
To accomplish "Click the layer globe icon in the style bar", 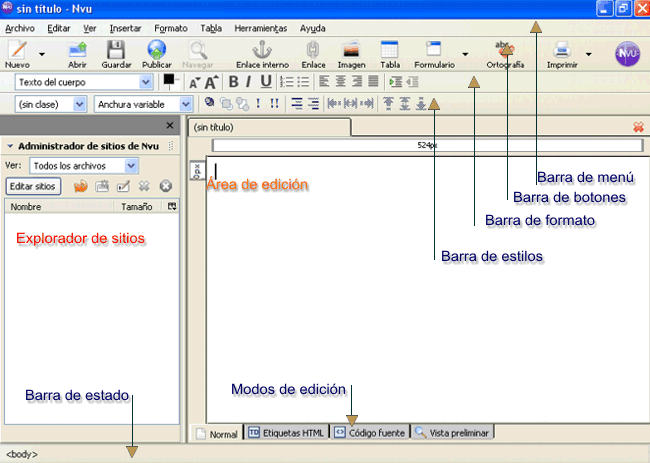I will tap(209, 102).
